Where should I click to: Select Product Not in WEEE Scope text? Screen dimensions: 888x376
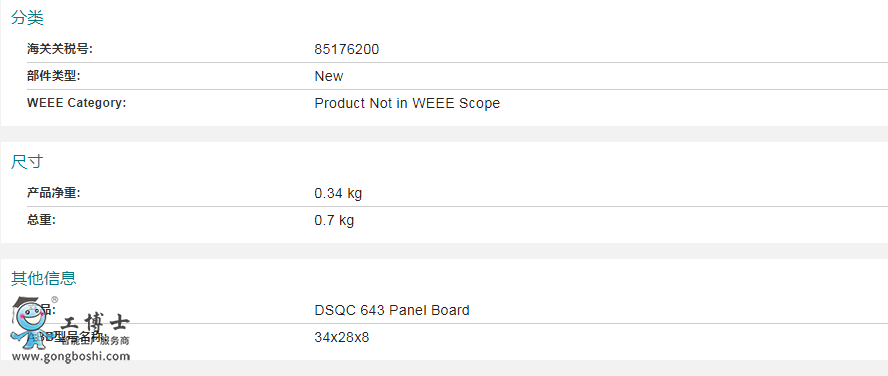coord(407,103)
